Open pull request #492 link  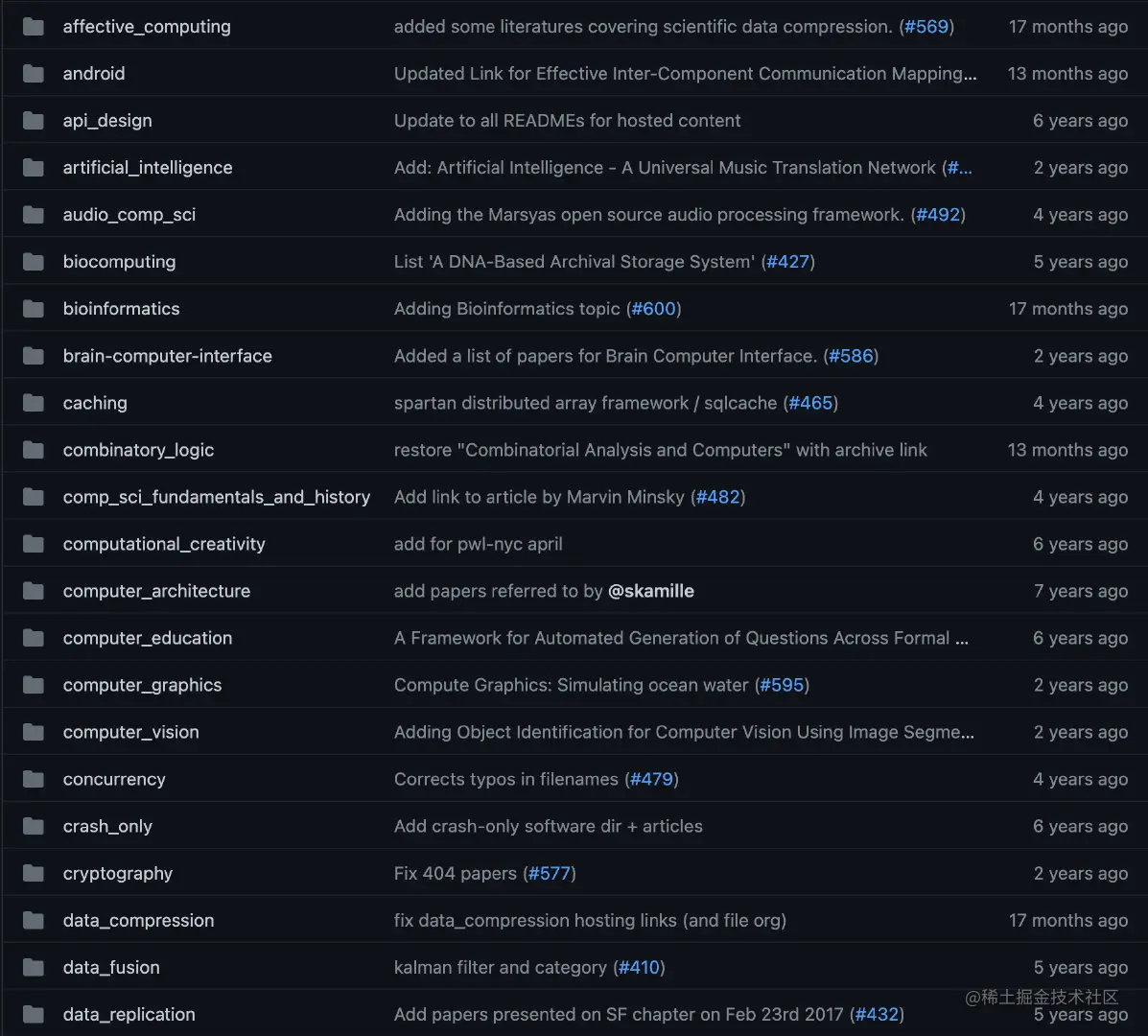(938, 215)
